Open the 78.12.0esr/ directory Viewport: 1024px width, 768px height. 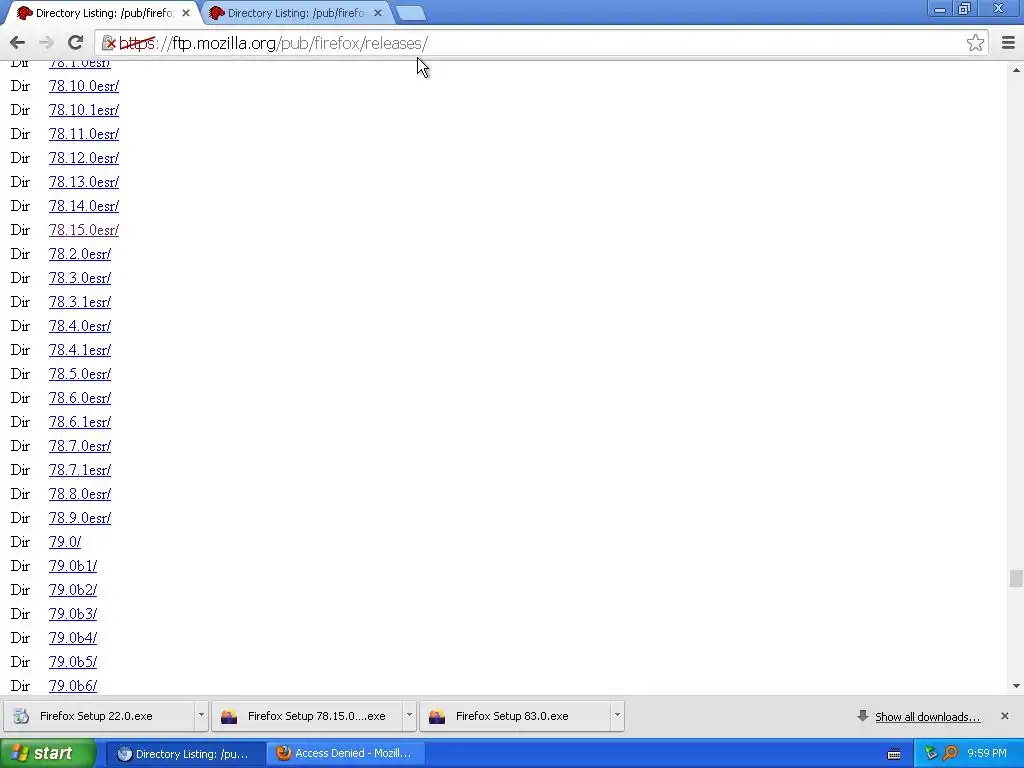point(84,158)
